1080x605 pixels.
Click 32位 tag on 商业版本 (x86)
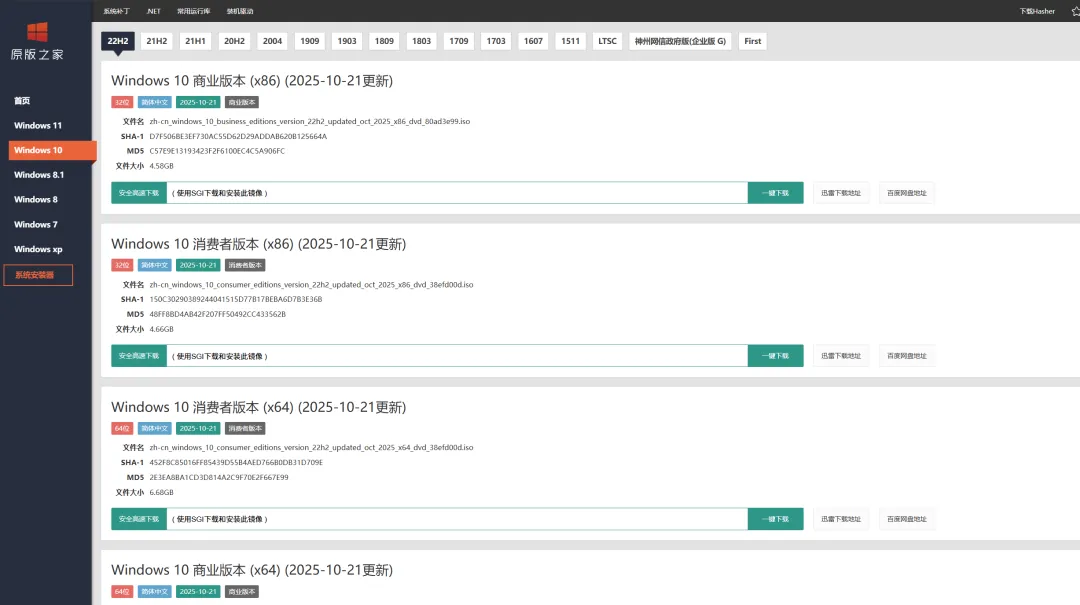pyautogui.click(x=122, y=102)
